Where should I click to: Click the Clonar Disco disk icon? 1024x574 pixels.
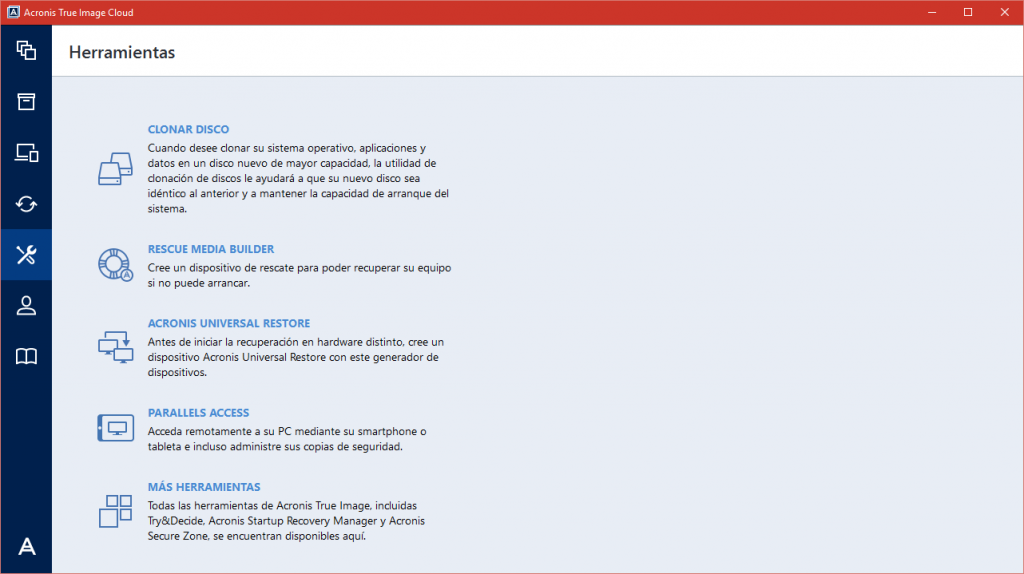pyautogui.click(x=116, y=169)
